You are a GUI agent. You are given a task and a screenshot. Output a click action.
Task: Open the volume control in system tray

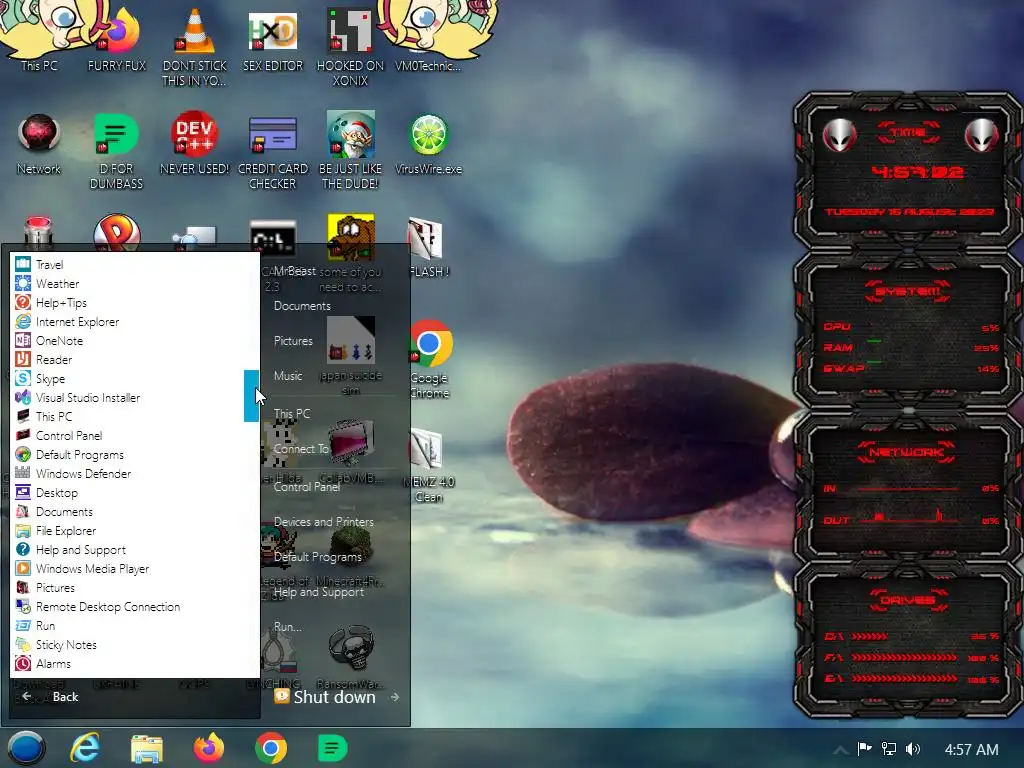click(913, 749)
